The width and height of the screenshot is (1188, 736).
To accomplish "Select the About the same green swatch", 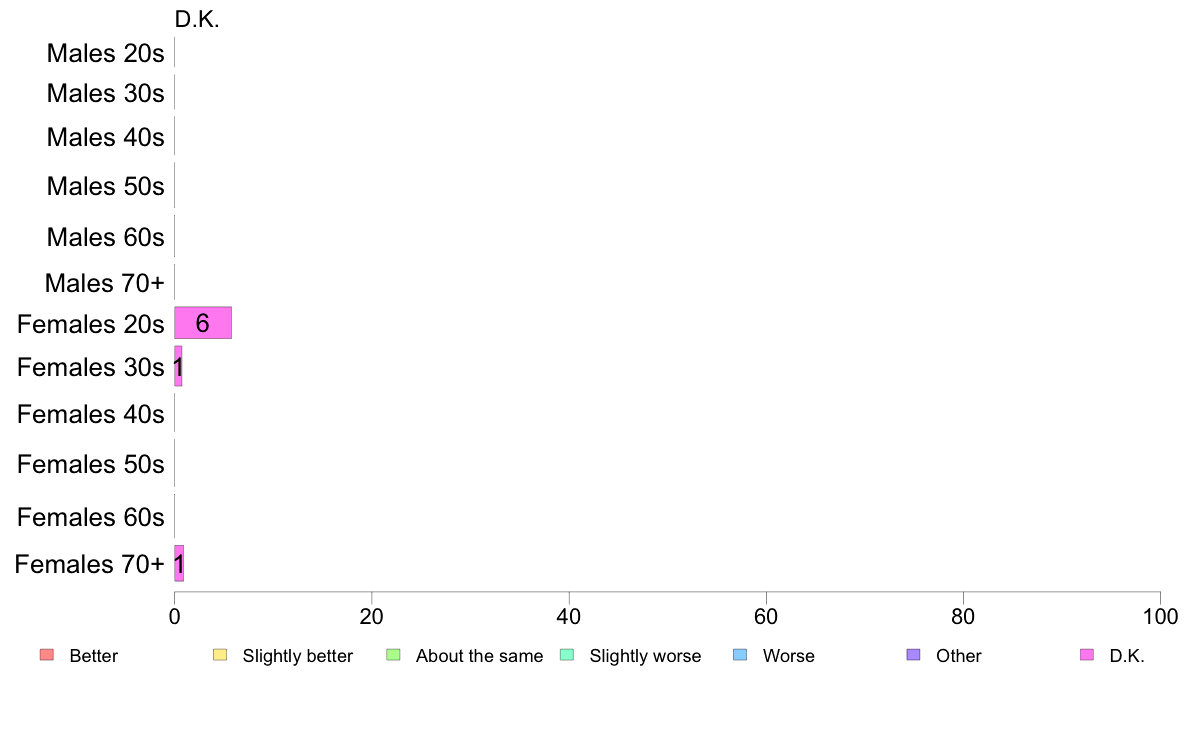I will 393,655.
